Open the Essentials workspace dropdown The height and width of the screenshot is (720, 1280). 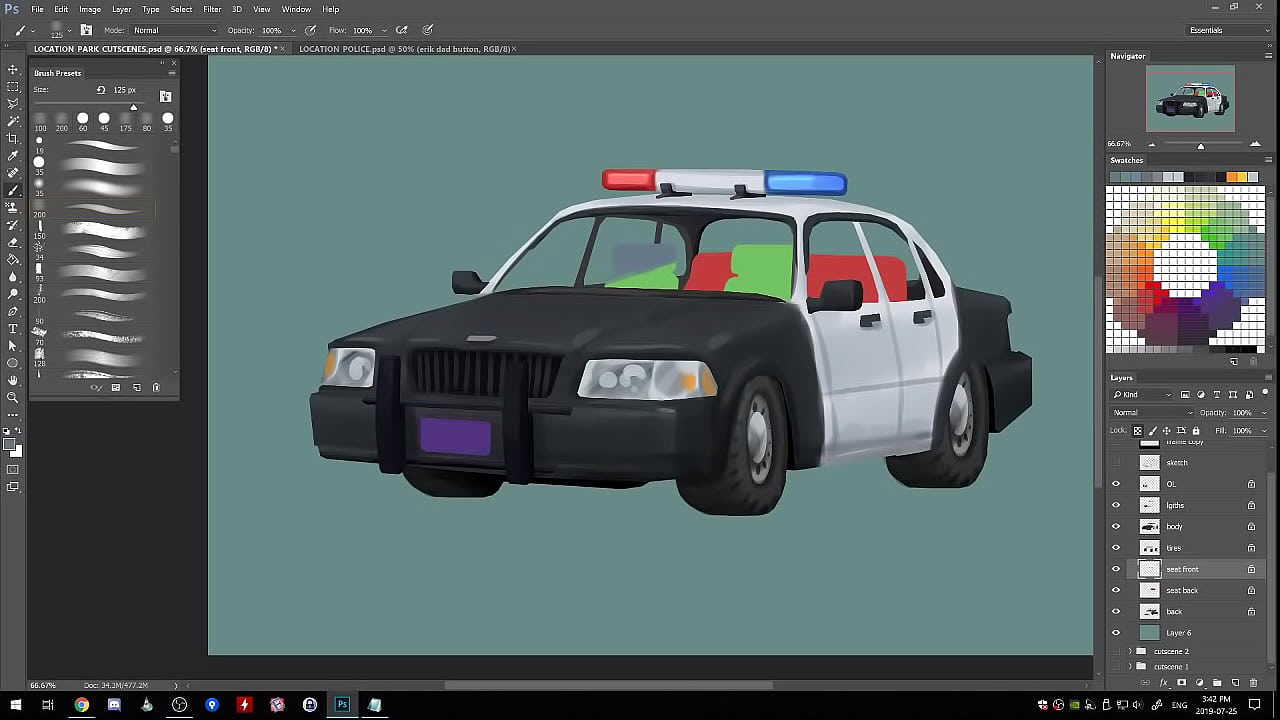1228,30
